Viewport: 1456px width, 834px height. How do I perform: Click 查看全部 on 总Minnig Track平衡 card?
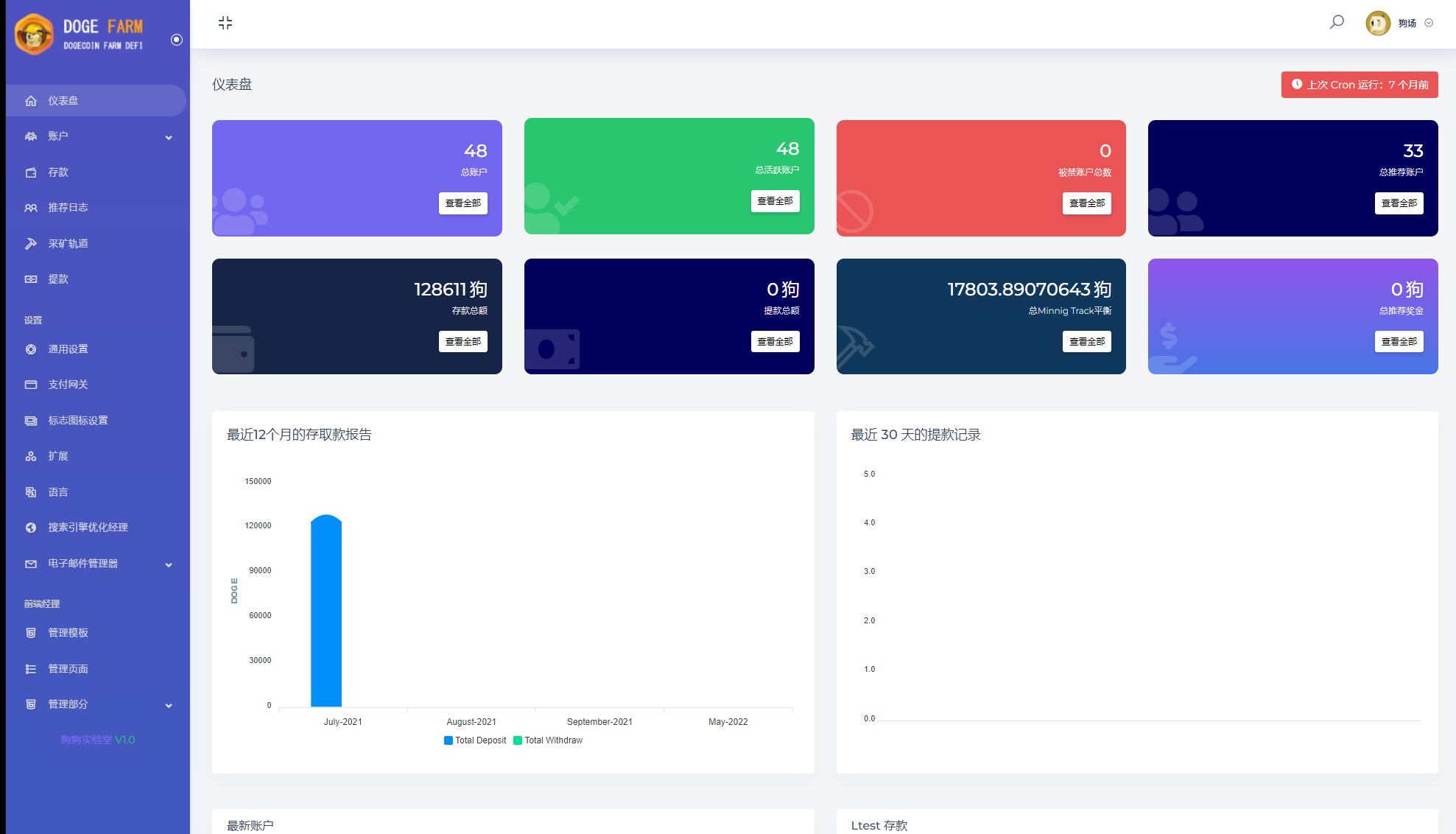tap(1087, 341)
